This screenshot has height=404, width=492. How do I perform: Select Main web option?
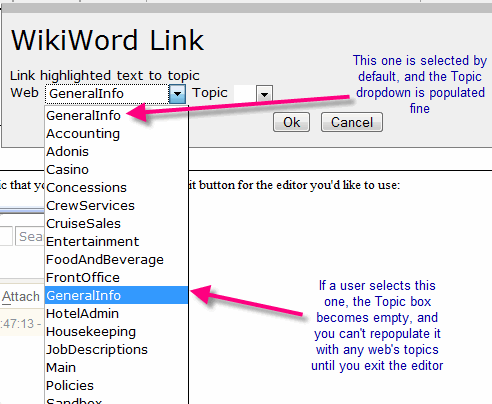116,368
